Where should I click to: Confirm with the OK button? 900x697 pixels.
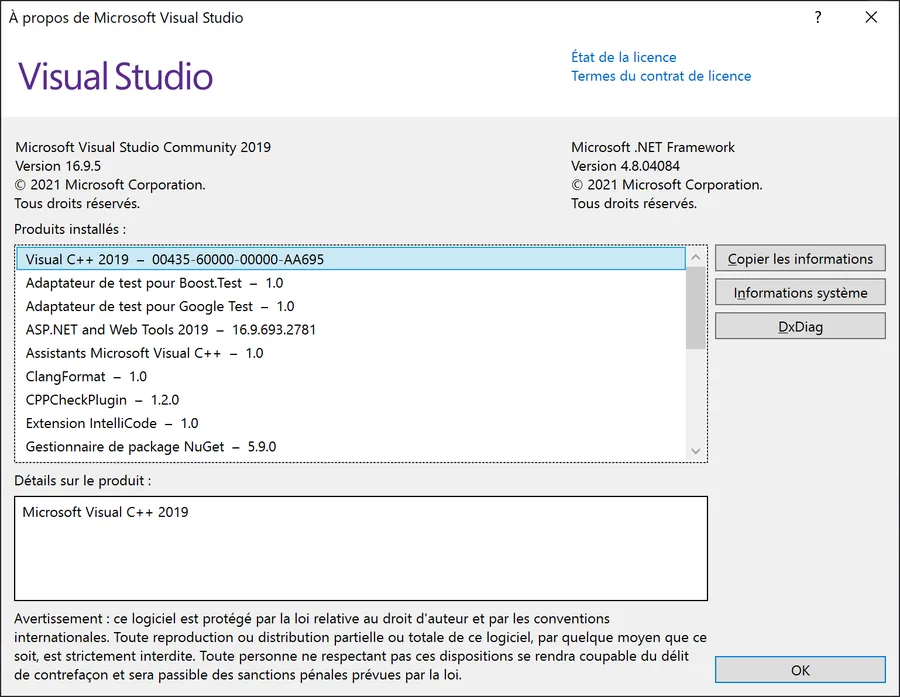coord(800,670)
